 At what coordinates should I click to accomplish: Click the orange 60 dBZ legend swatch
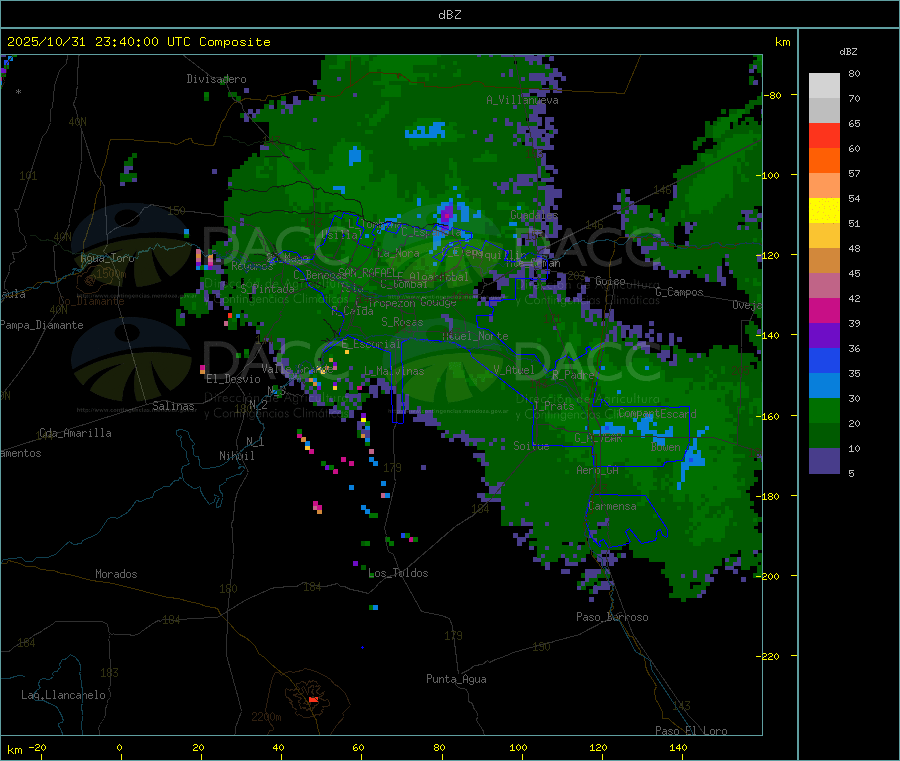tap(824, 161)
